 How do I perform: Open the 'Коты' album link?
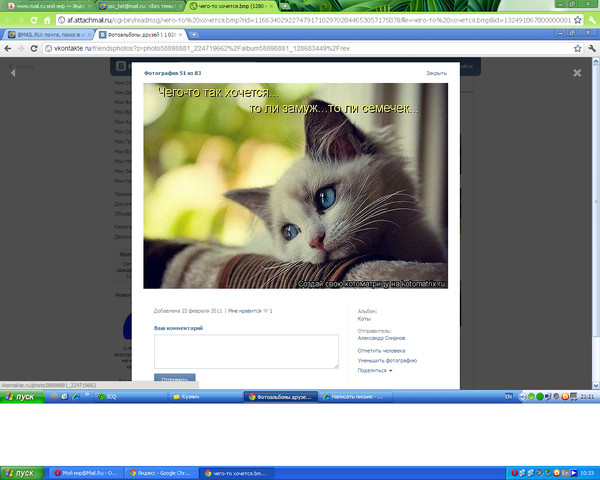click(364, 319)
